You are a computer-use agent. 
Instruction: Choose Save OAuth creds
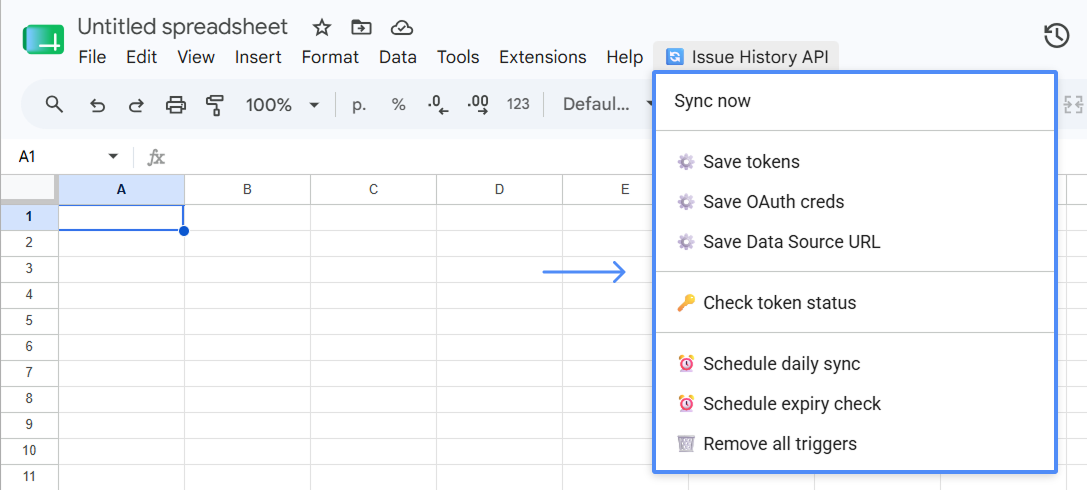pyautogui.click(x=855, y=202)
